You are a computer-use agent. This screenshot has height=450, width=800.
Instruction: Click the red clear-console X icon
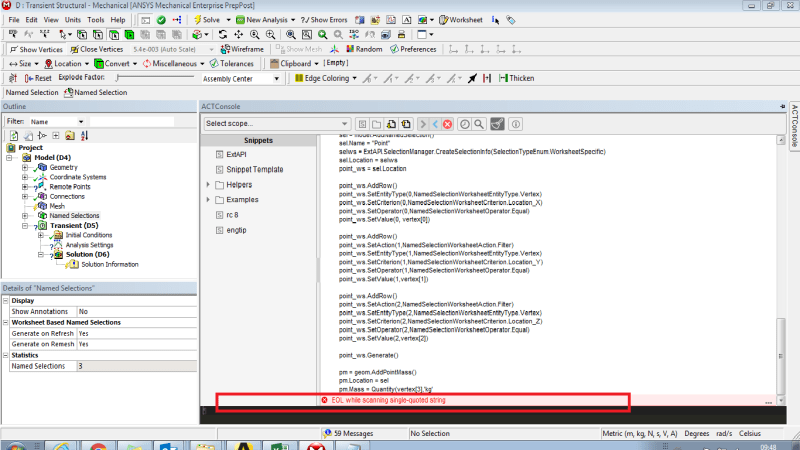point(447,124)
